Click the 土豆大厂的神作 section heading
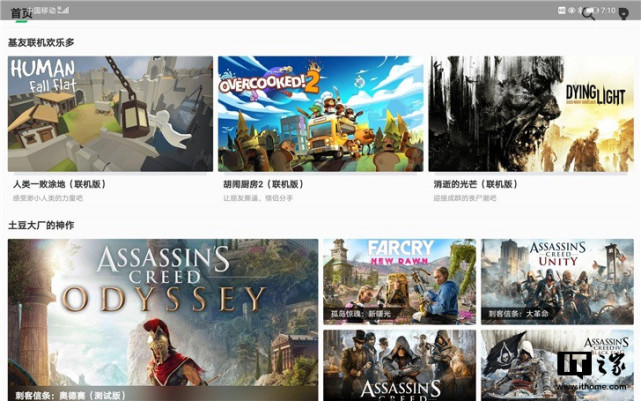This screenshot has width=641, height=401. tap(41, 225)
